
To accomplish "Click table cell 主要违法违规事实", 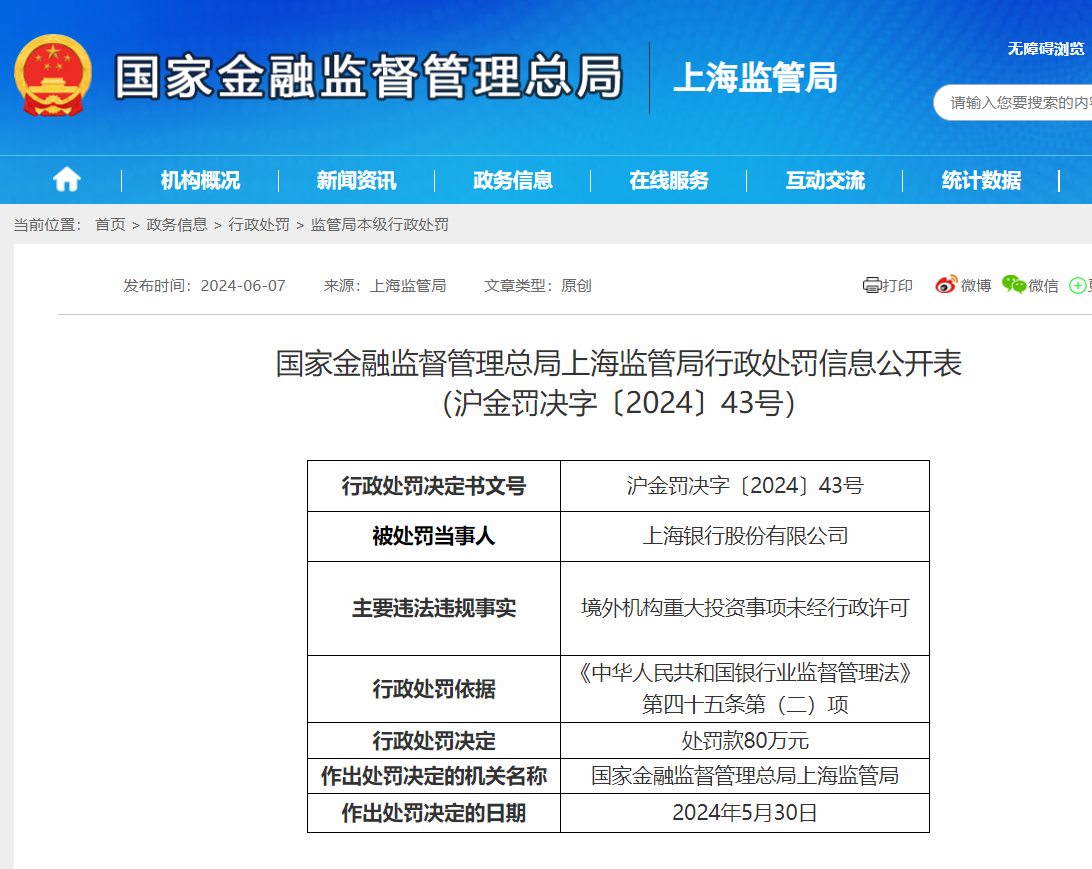I will (434, 608).
